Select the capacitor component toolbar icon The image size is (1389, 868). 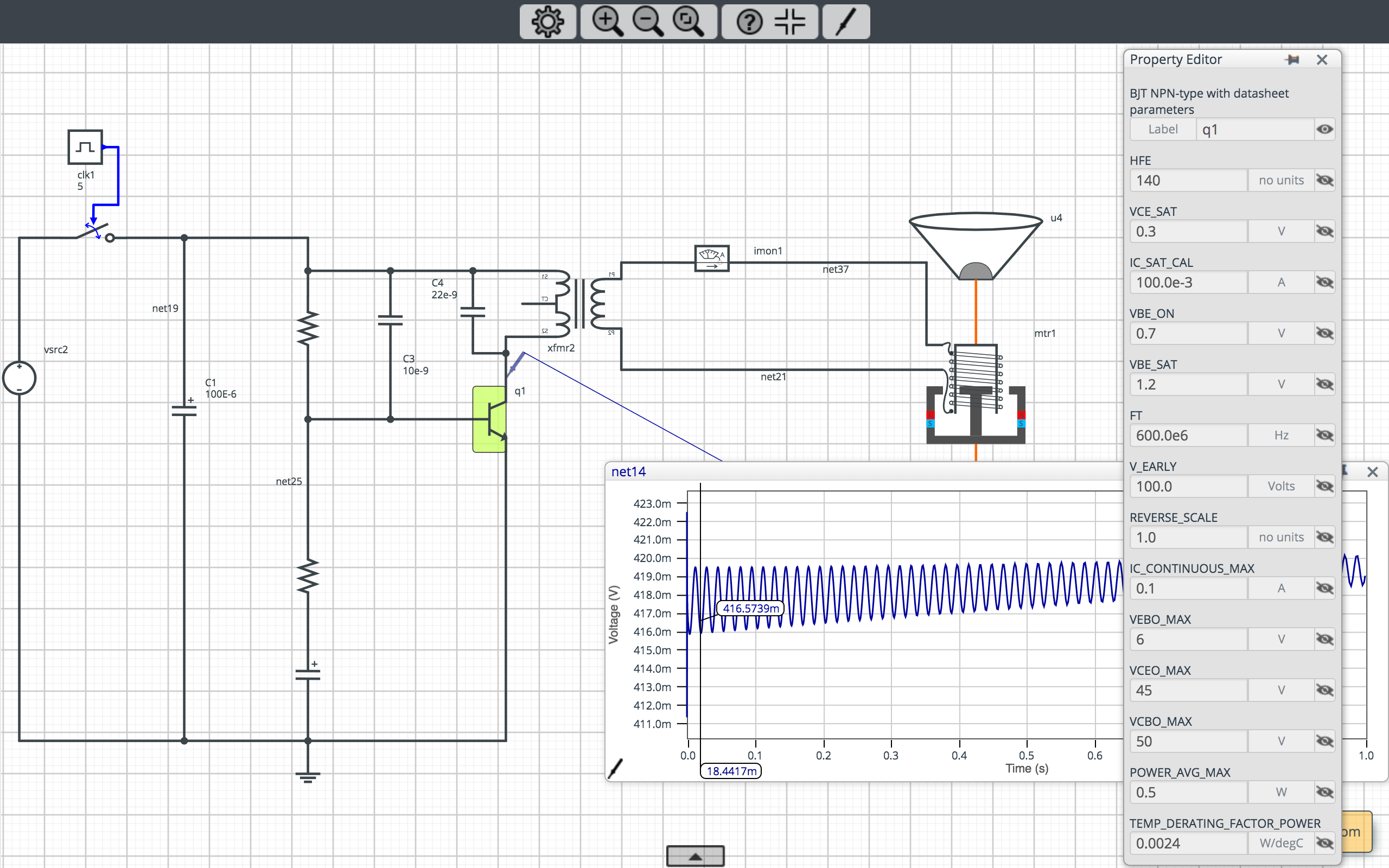coord(791,22)
